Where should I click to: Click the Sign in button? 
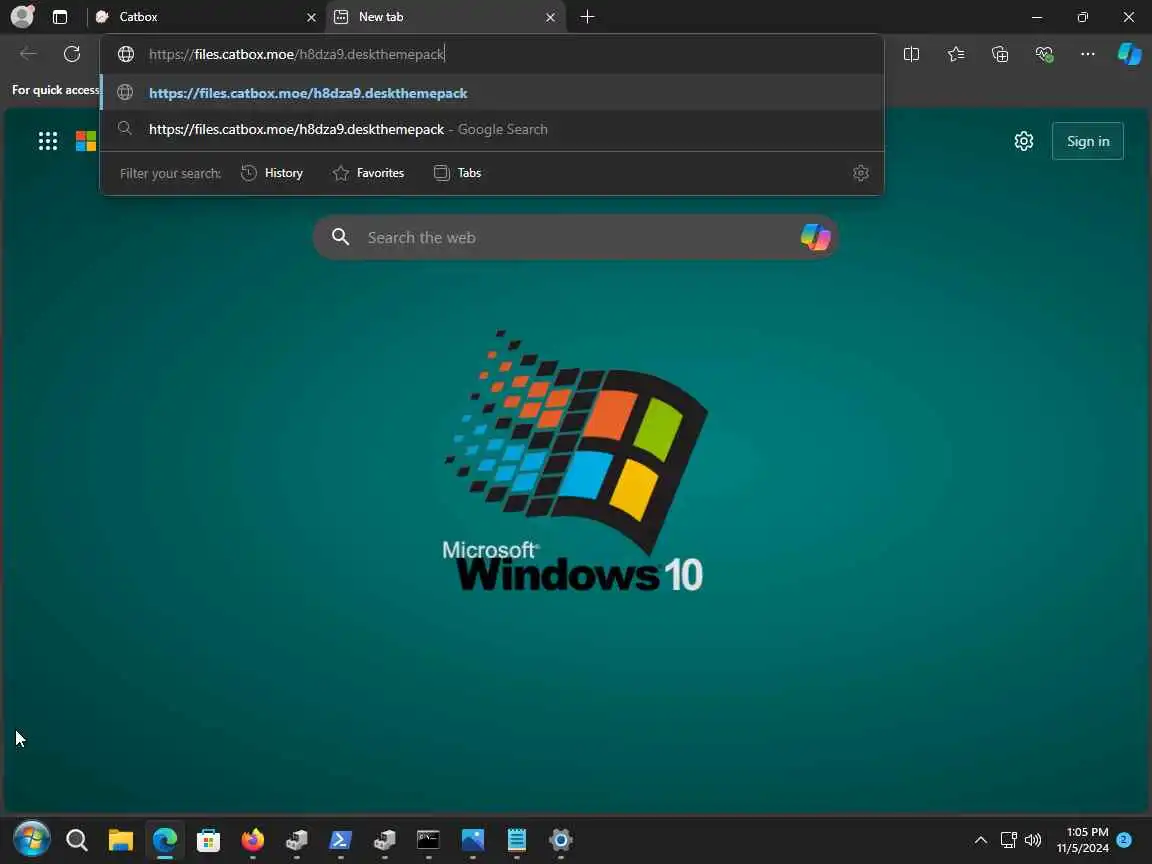coord(1087,141)
